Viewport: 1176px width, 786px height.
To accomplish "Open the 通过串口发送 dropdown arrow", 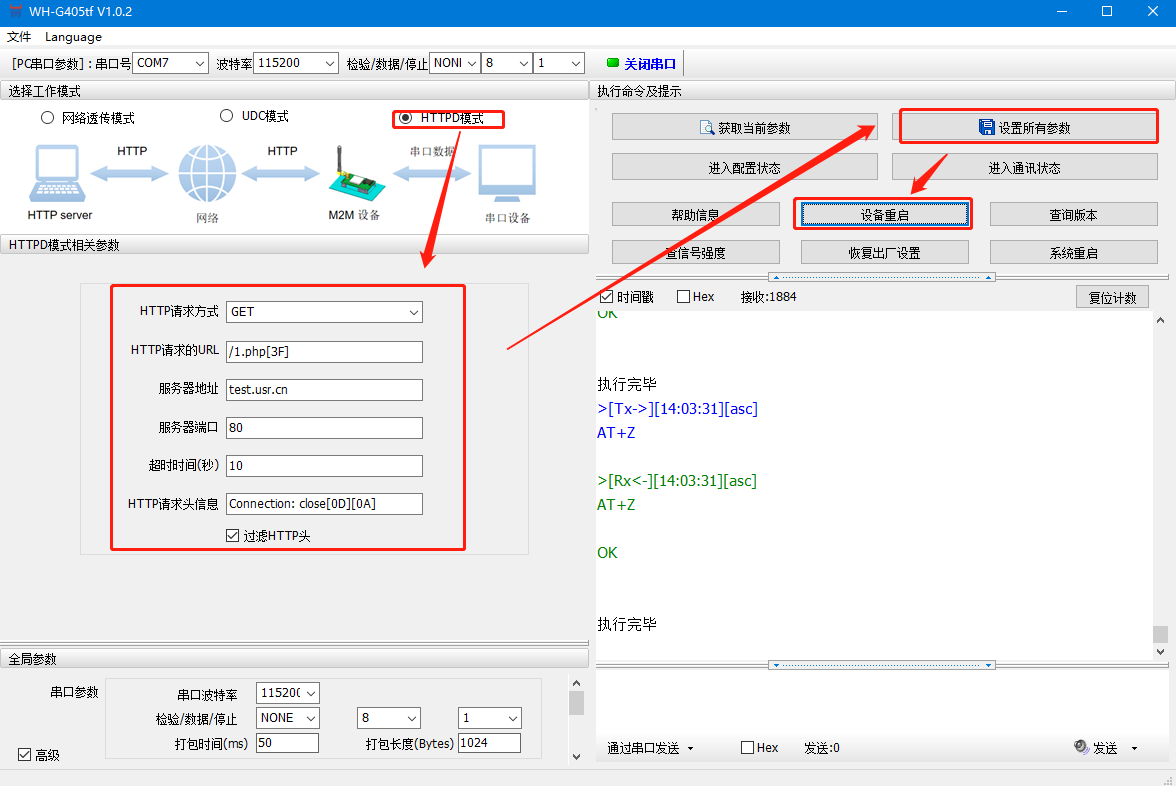I will (690, 748).
